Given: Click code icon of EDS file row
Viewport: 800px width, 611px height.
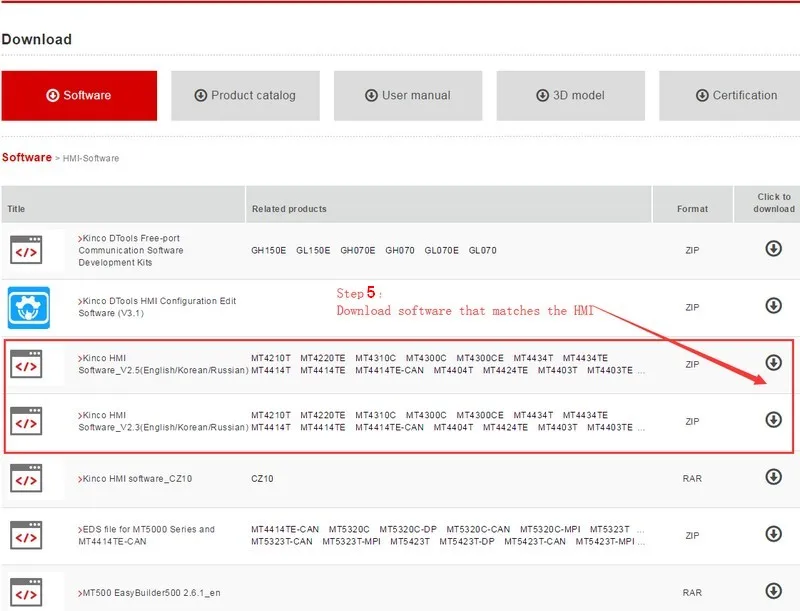Looking at the screenshot, I should [26, 536].
